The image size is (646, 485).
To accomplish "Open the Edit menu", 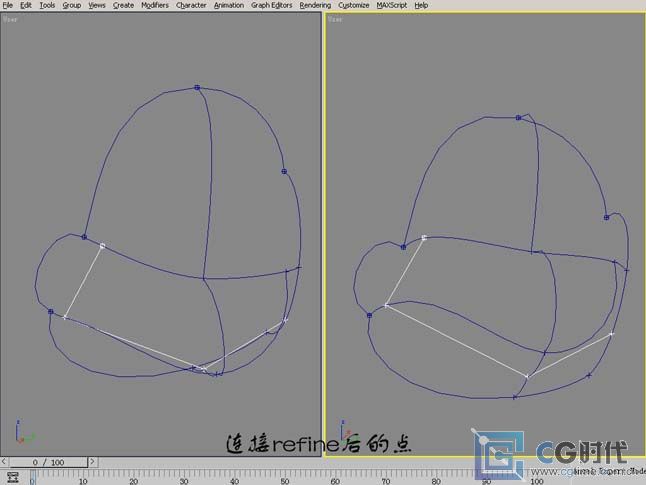I will point(26,5).
